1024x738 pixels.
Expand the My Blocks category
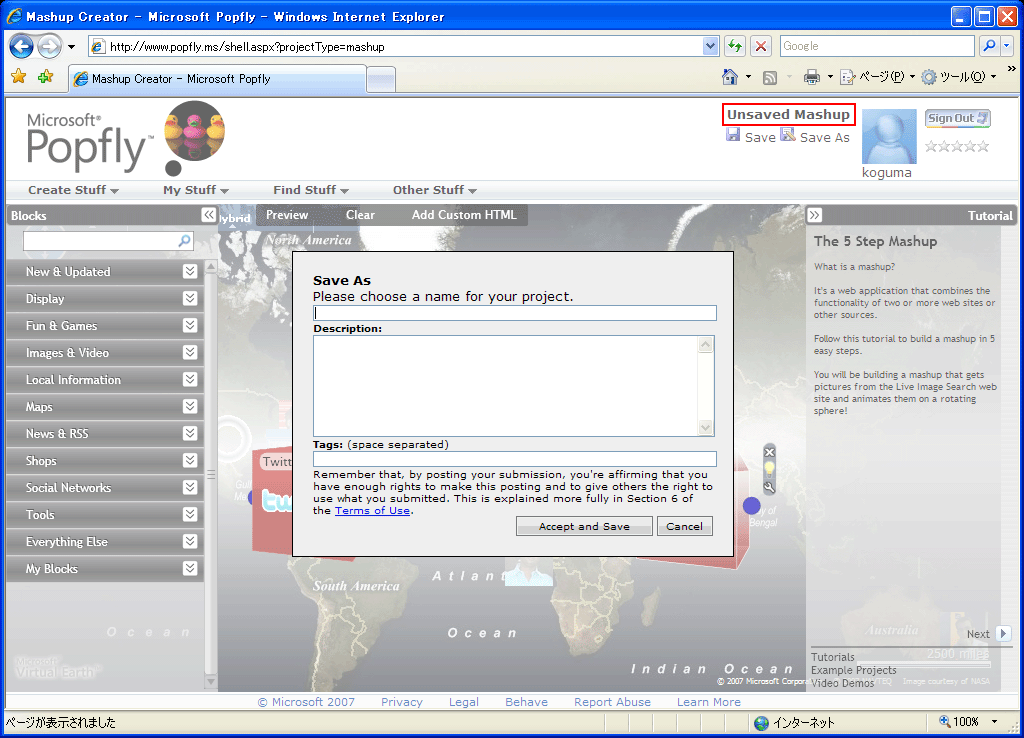click(190, 568)
